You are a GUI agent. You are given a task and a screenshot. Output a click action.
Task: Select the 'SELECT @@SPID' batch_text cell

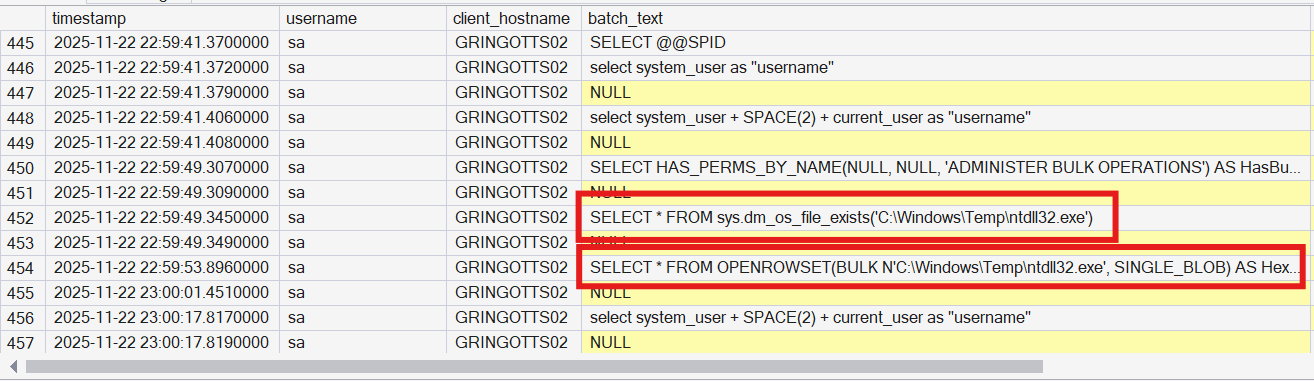point(947,43)
